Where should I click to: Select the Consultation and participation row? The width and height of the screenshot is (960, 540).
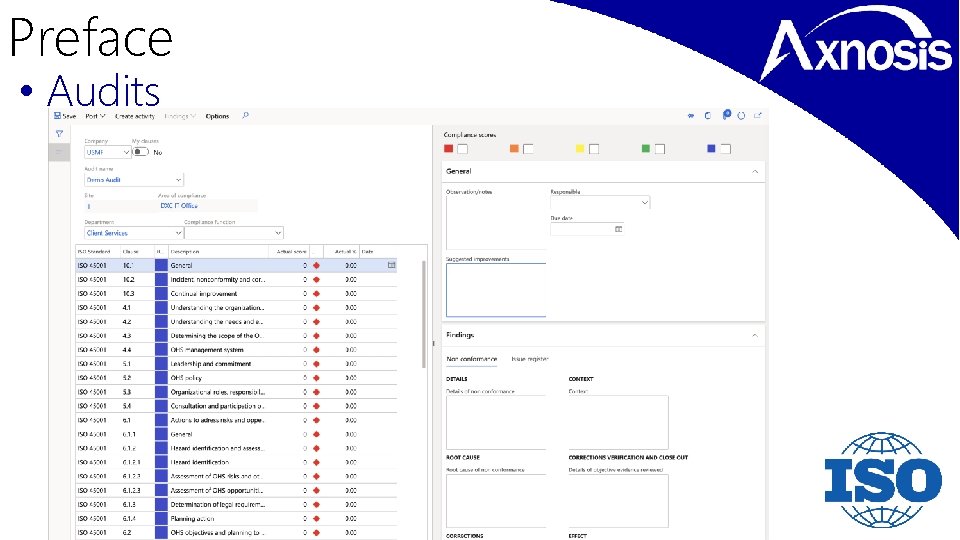236,406
